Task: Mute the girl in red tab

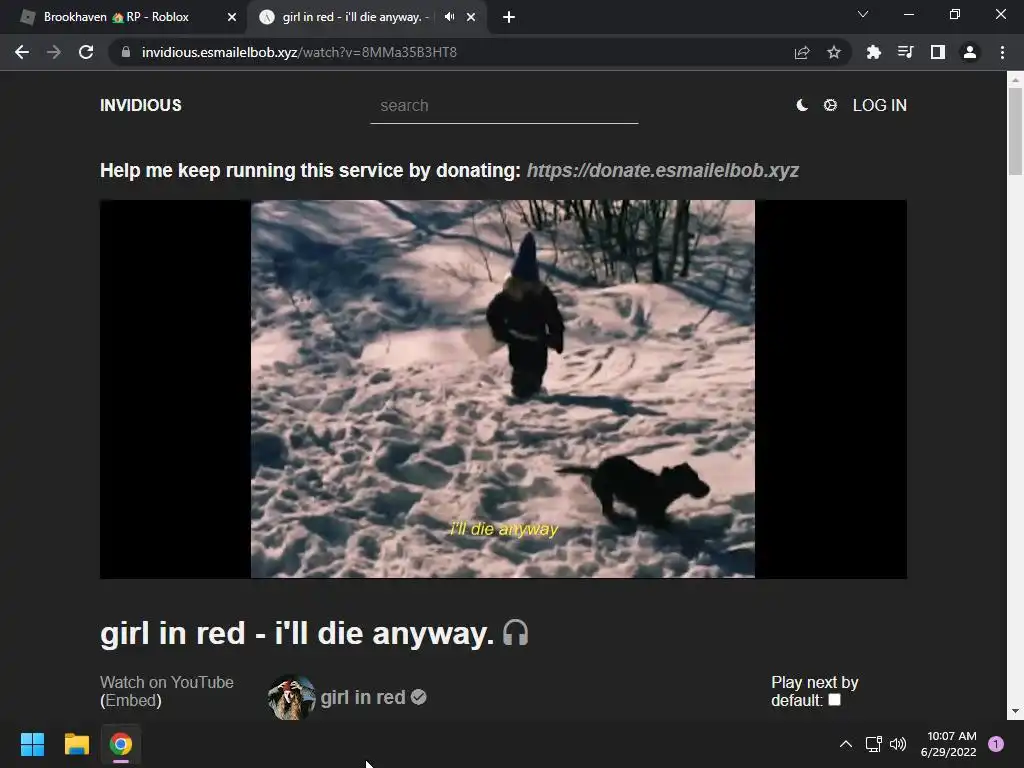Action: 449,17
